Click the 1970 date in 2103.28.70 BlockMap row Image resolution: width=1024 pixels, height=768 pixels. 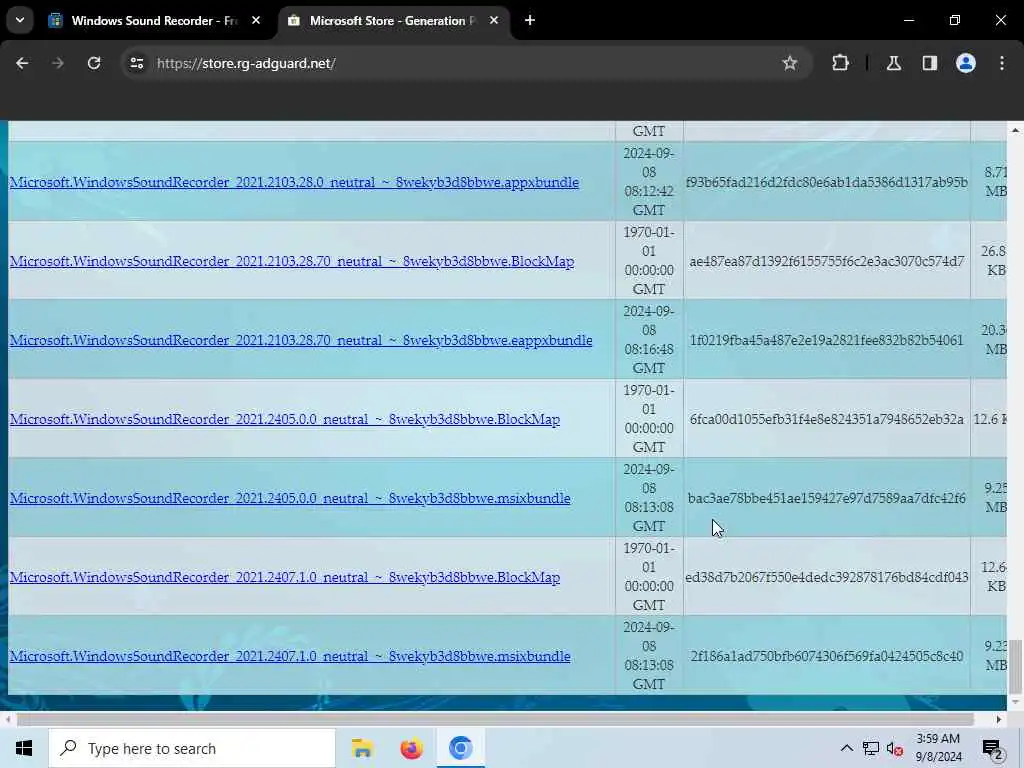pos(649,261)
